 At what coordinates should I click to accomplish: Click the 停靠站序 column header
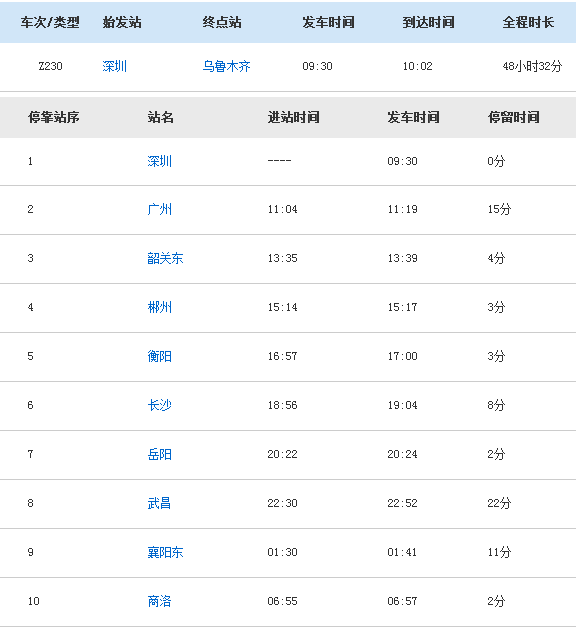[x=54, y=117]
